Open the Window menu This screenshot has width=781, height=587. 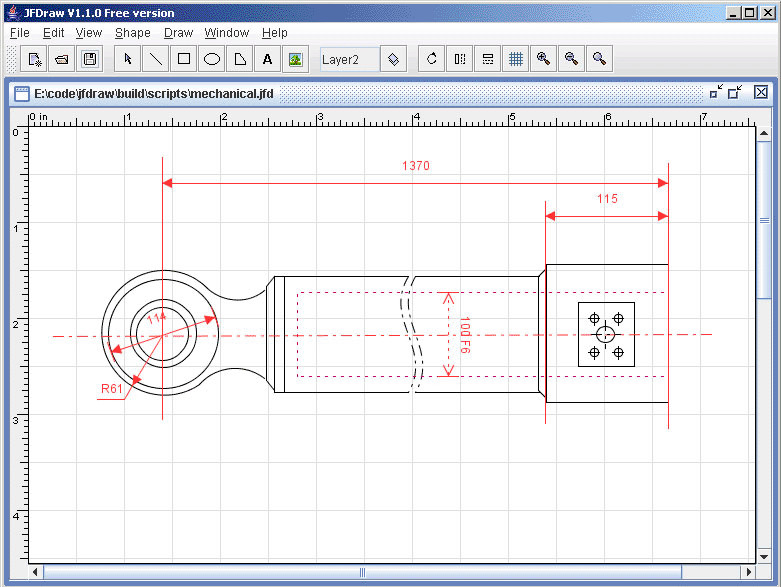[x=227, y=33]
